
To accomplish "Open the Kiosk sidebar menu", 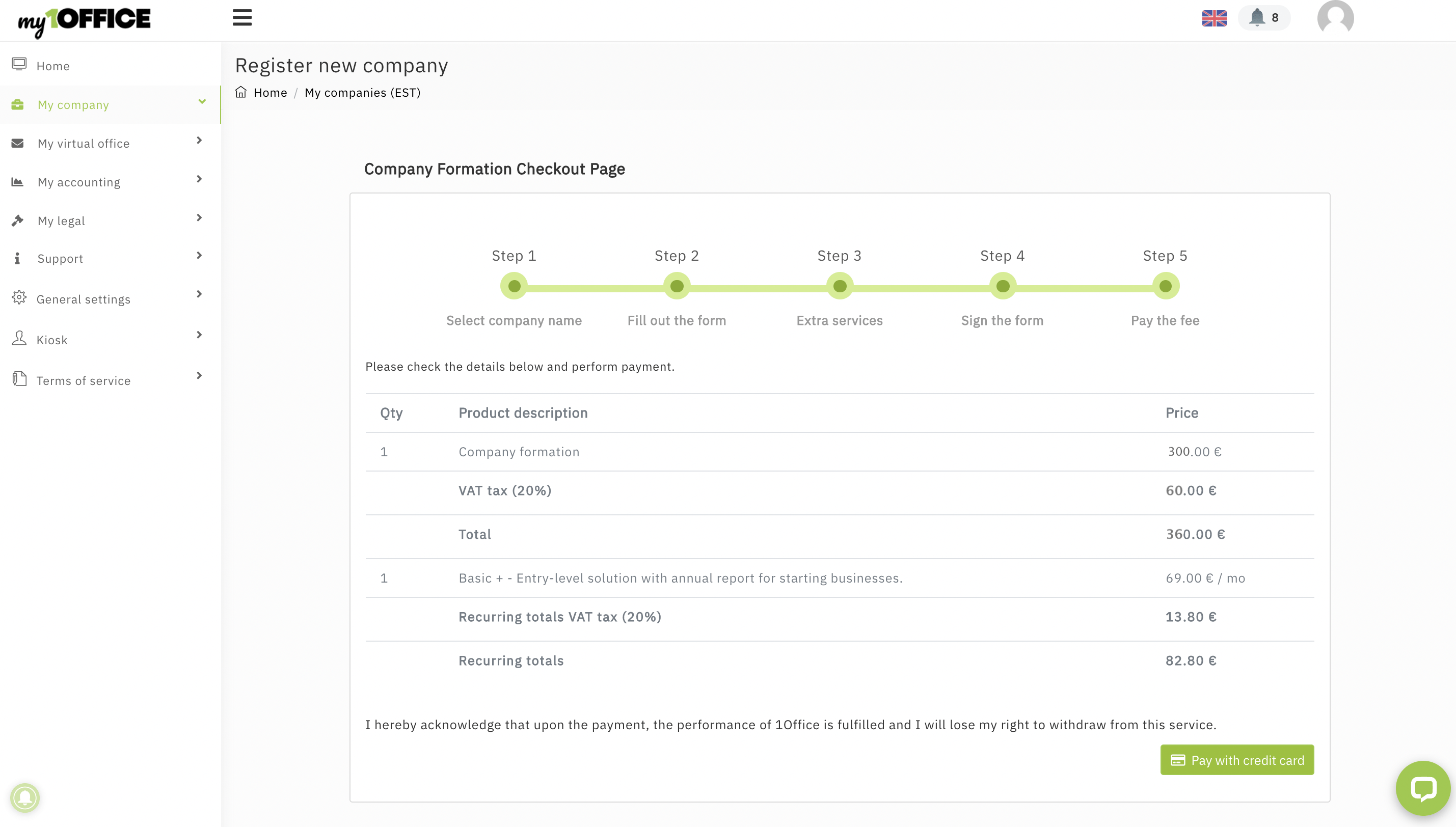I will (51, 340).
